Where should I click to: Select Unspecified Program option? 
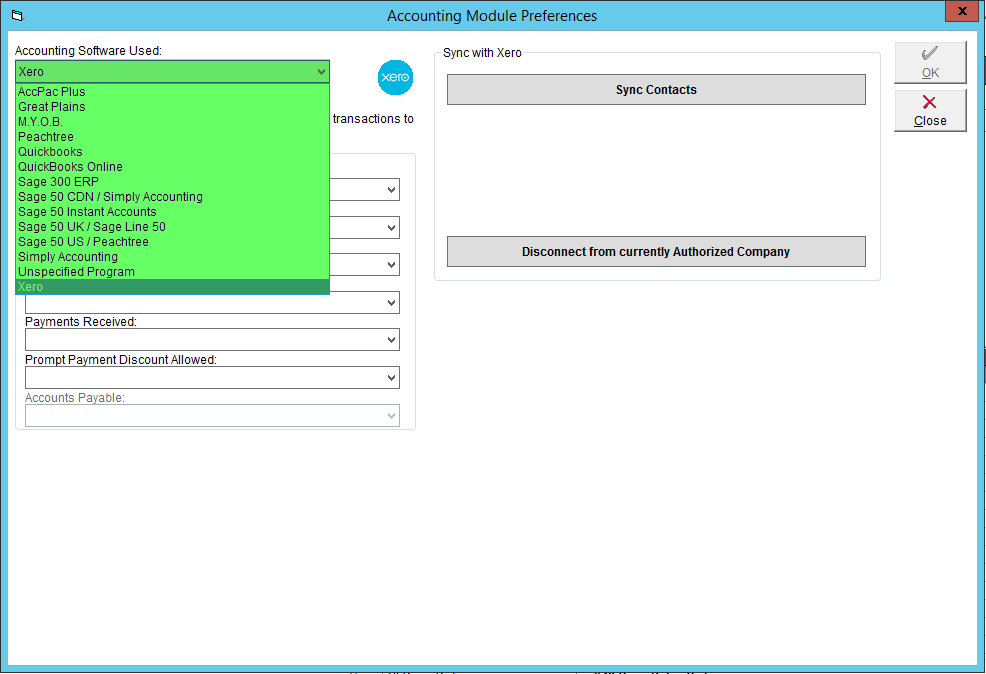(x=172, y=272)
